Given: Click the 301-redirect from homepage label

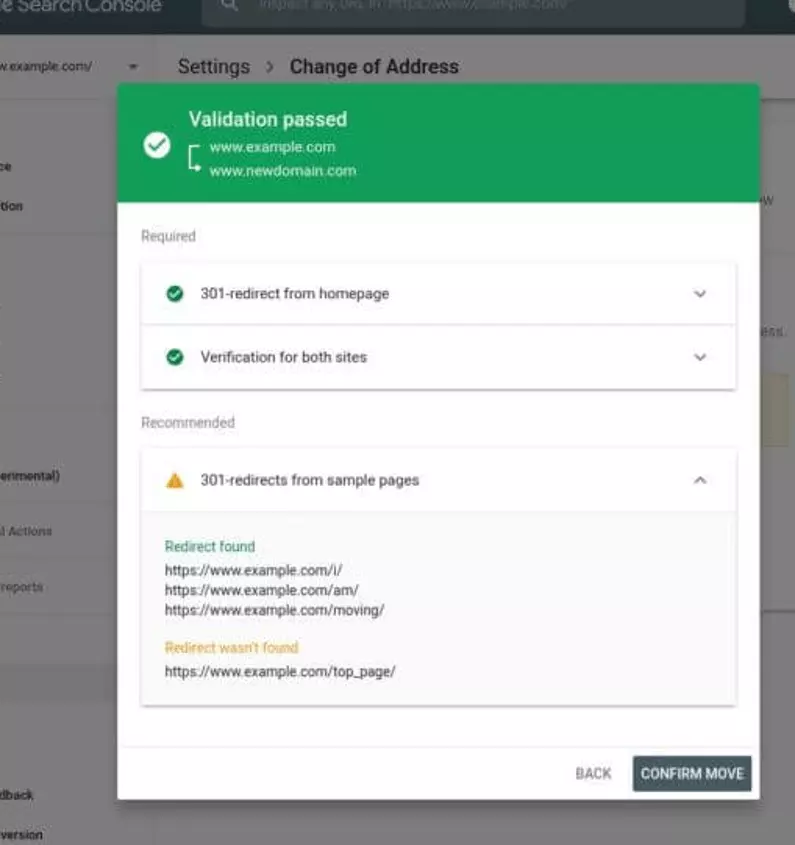Looking at the screenshot, I should tap(295, 294).
